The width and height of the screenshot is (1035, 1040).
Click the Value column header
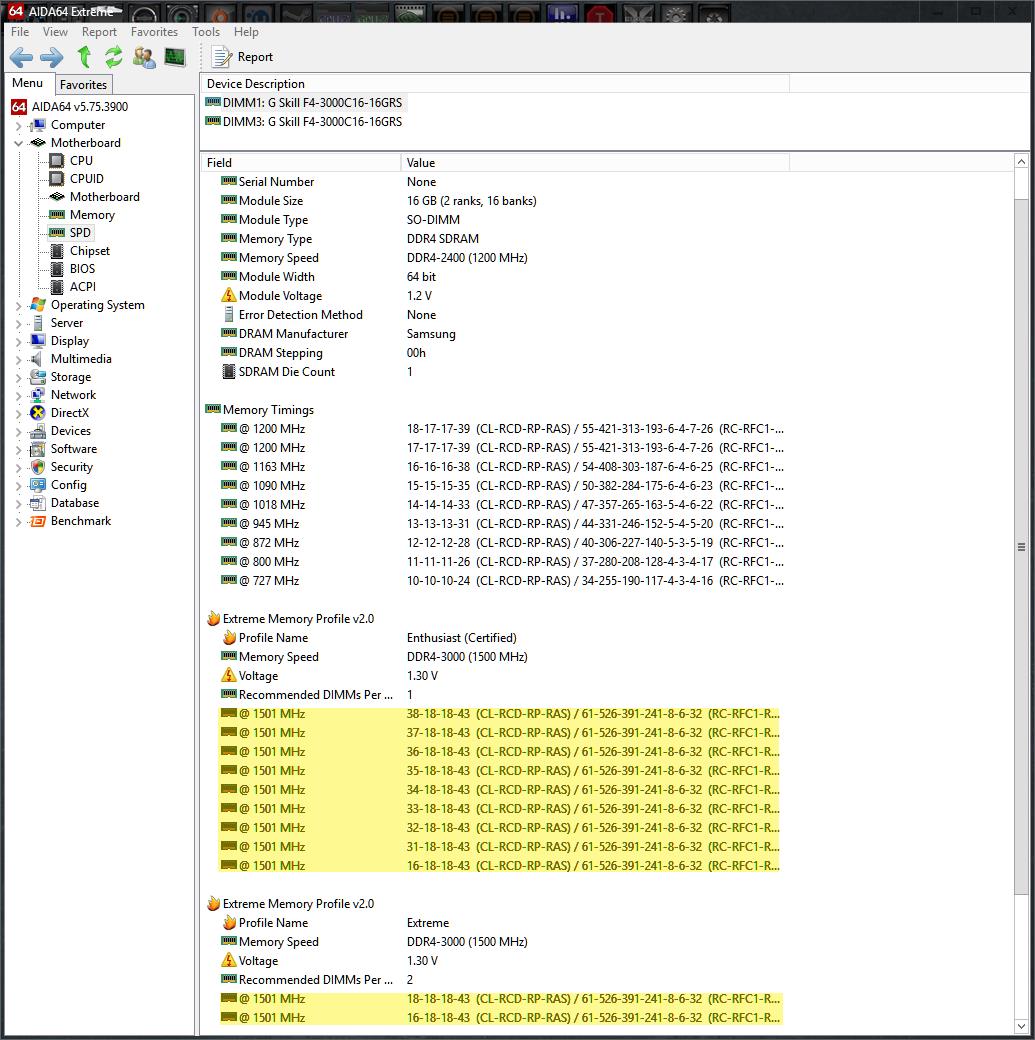point(595,162)
